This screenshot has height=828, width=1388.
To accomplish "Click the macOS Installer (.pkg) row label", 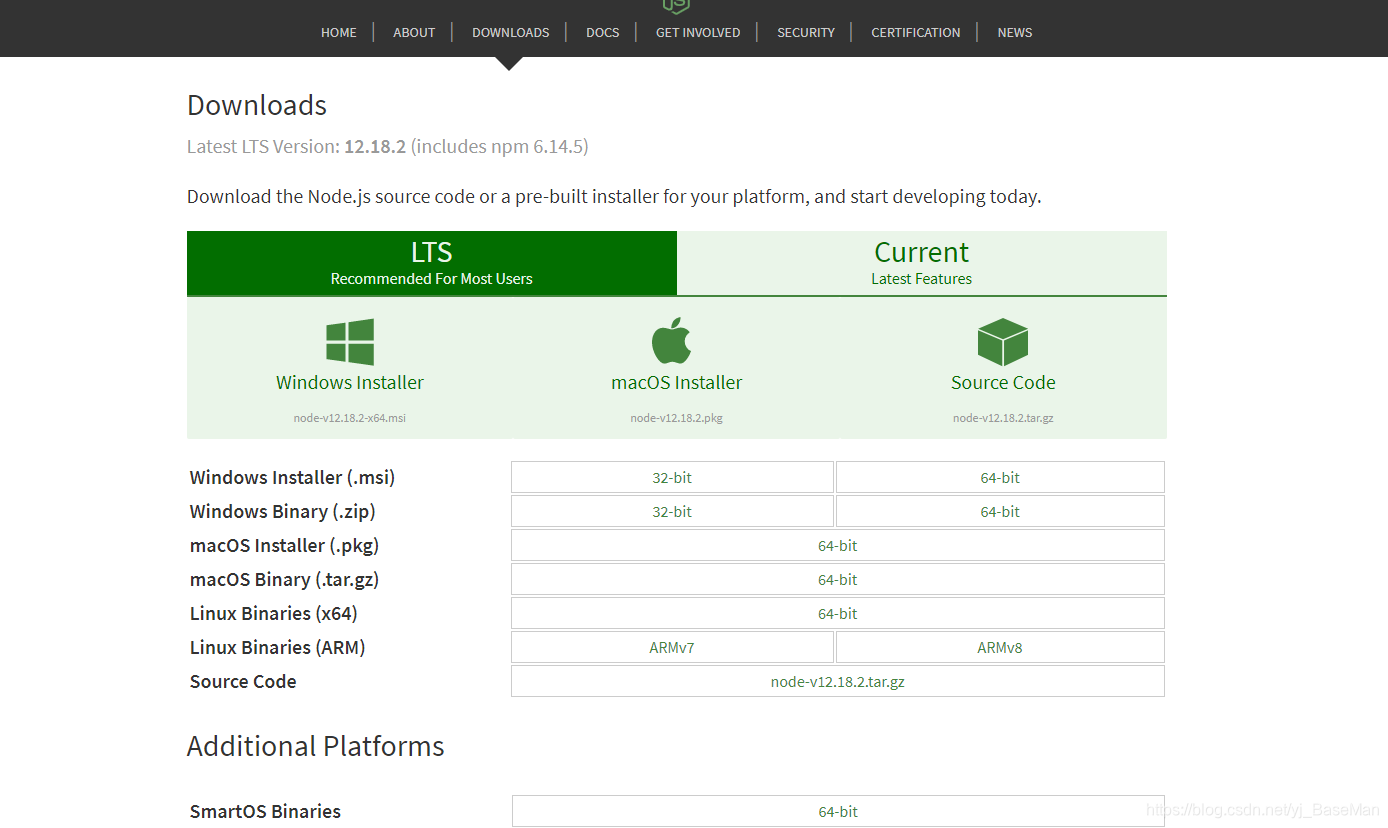I will coord(284,546).
